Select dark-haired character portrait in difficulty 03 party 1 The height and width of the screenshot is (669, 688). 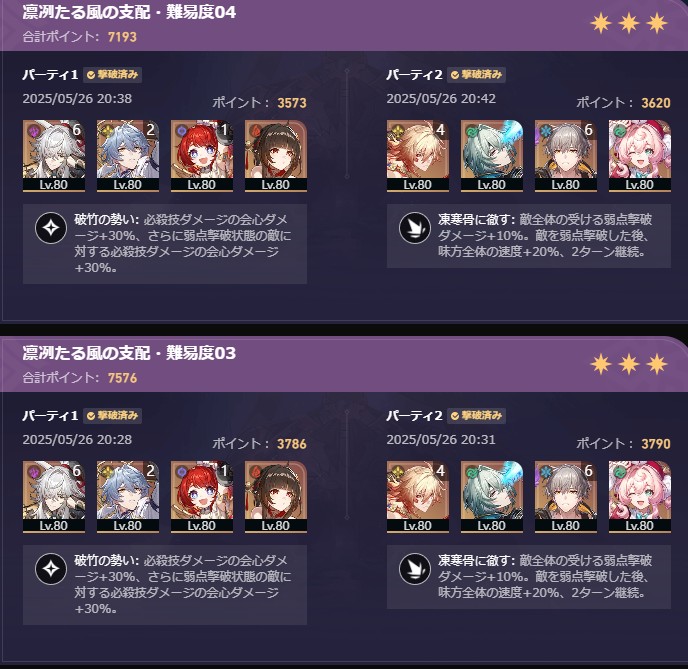pos(276,497)
